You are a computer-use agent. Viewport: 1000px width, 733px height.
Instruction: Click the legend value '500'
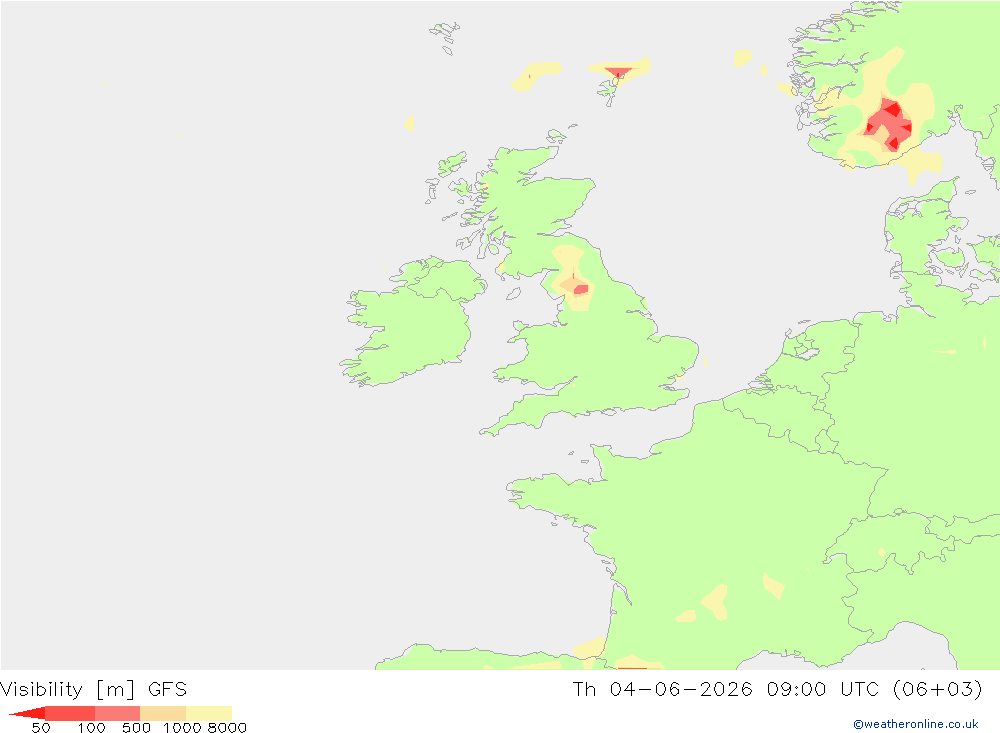pos(136,728)
